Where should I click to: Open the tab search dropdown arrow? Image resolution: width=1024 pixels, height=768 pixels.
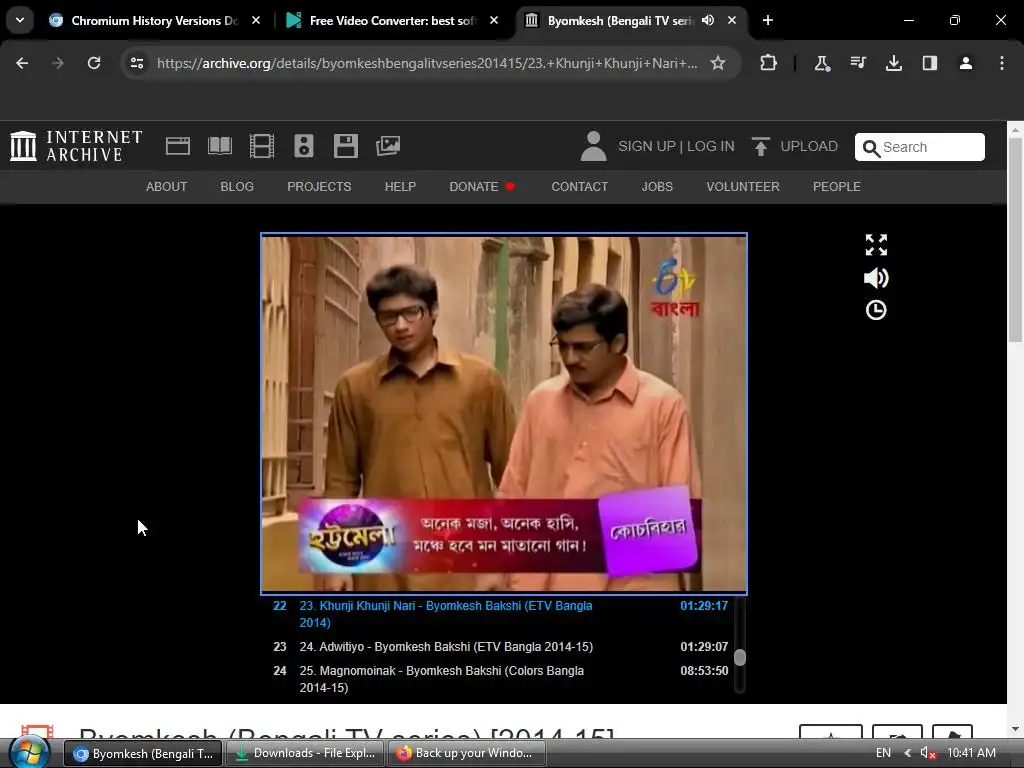point(20,20)
